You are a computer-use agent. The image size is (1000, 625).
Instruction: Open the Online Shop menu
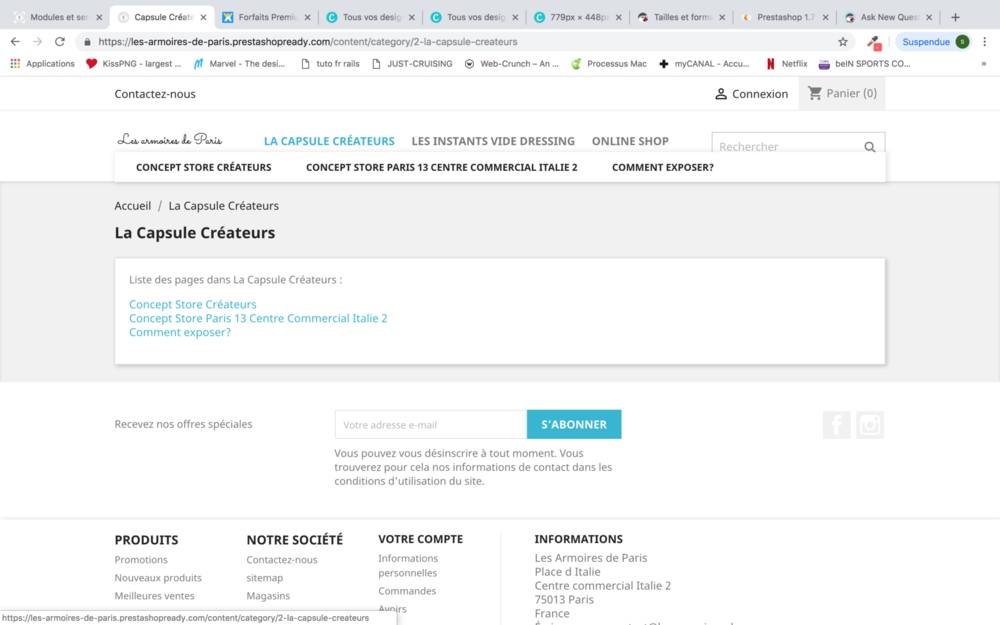pyautogui.click(x=630, y=141)
